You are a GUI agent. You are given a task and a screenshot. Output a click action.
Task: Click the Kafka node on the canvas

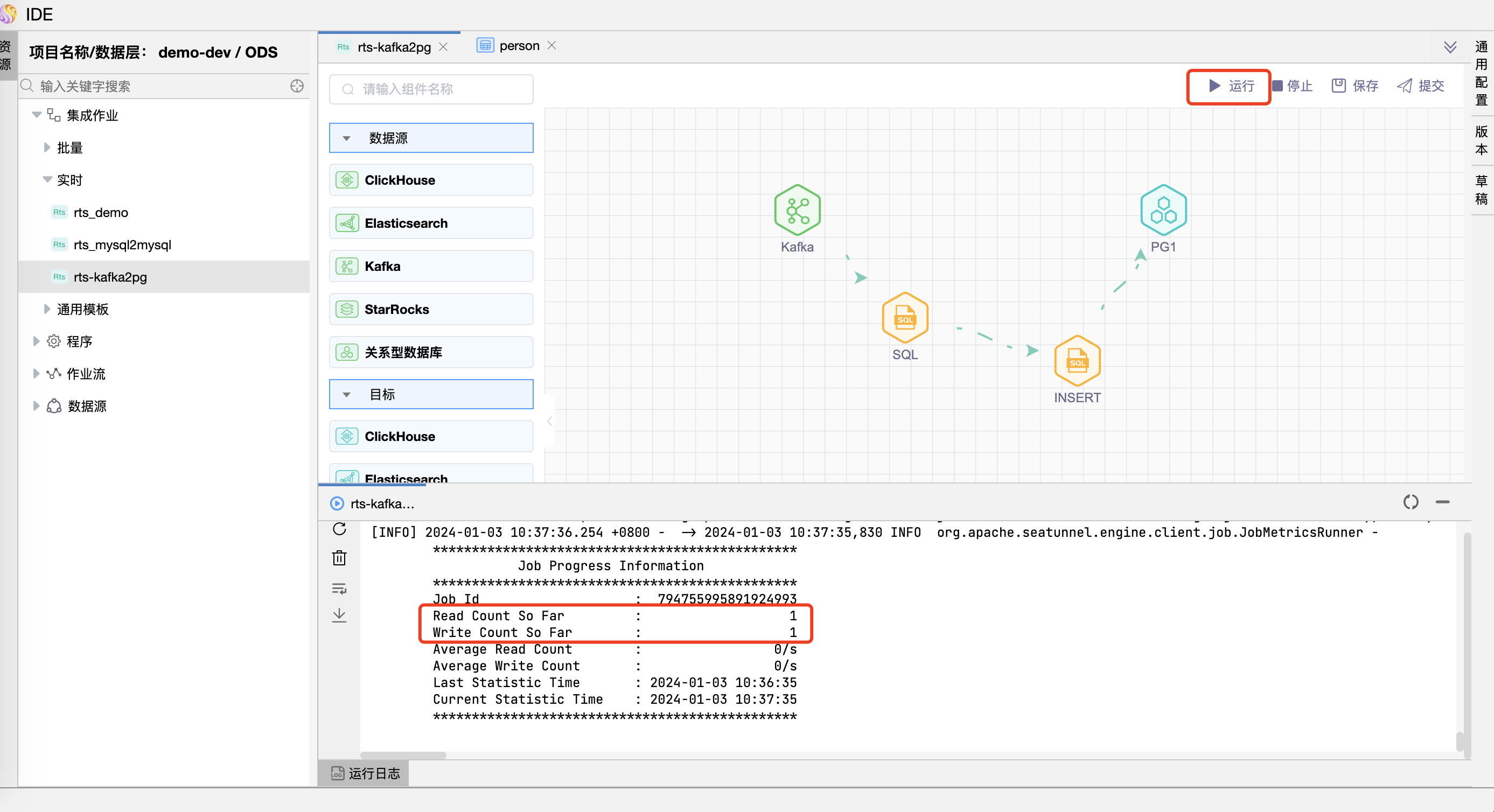click(797, 210)
